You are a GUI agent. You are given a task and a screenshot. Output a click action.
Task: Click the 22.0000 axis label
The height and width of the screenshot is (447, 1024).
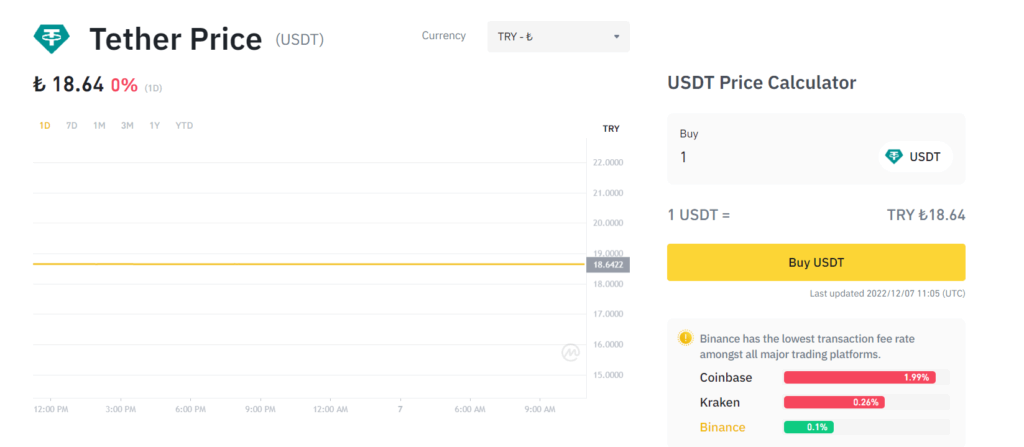(608, 162)
